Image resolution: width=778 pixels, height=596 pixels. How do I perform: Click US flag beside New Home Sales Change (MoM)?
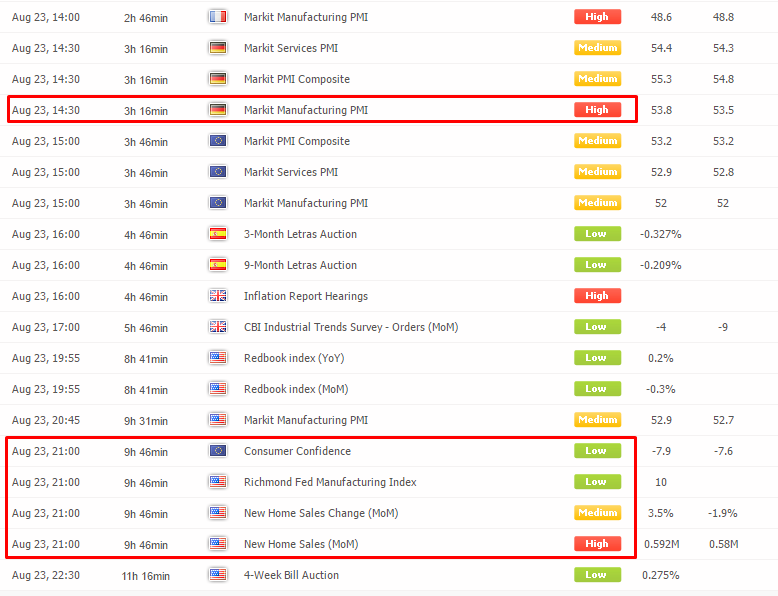click(x=218, y=513)
